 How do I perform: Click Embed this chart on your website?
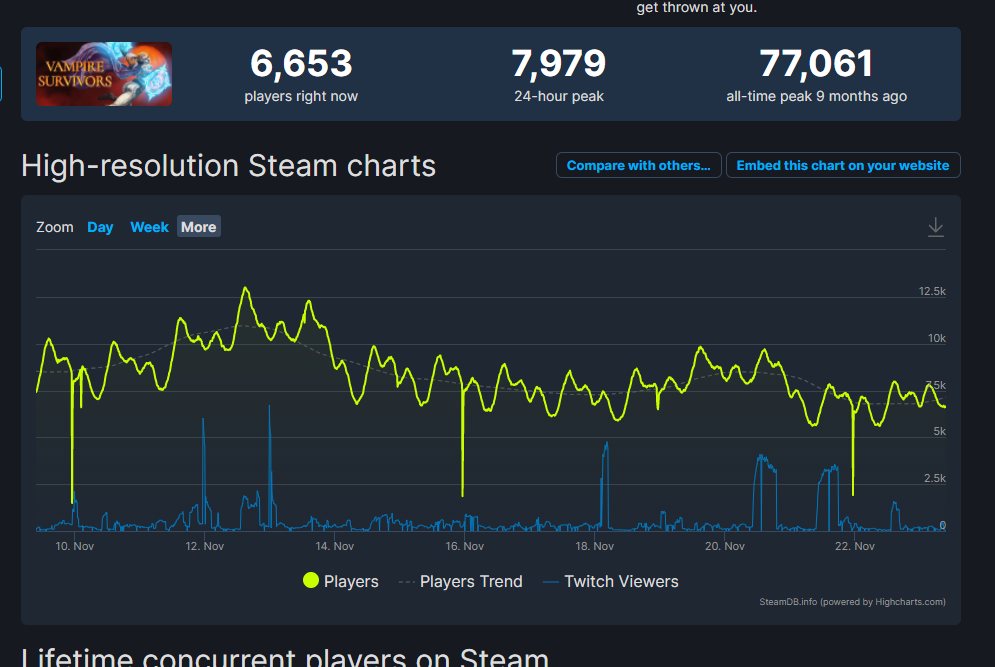(843, 166)
